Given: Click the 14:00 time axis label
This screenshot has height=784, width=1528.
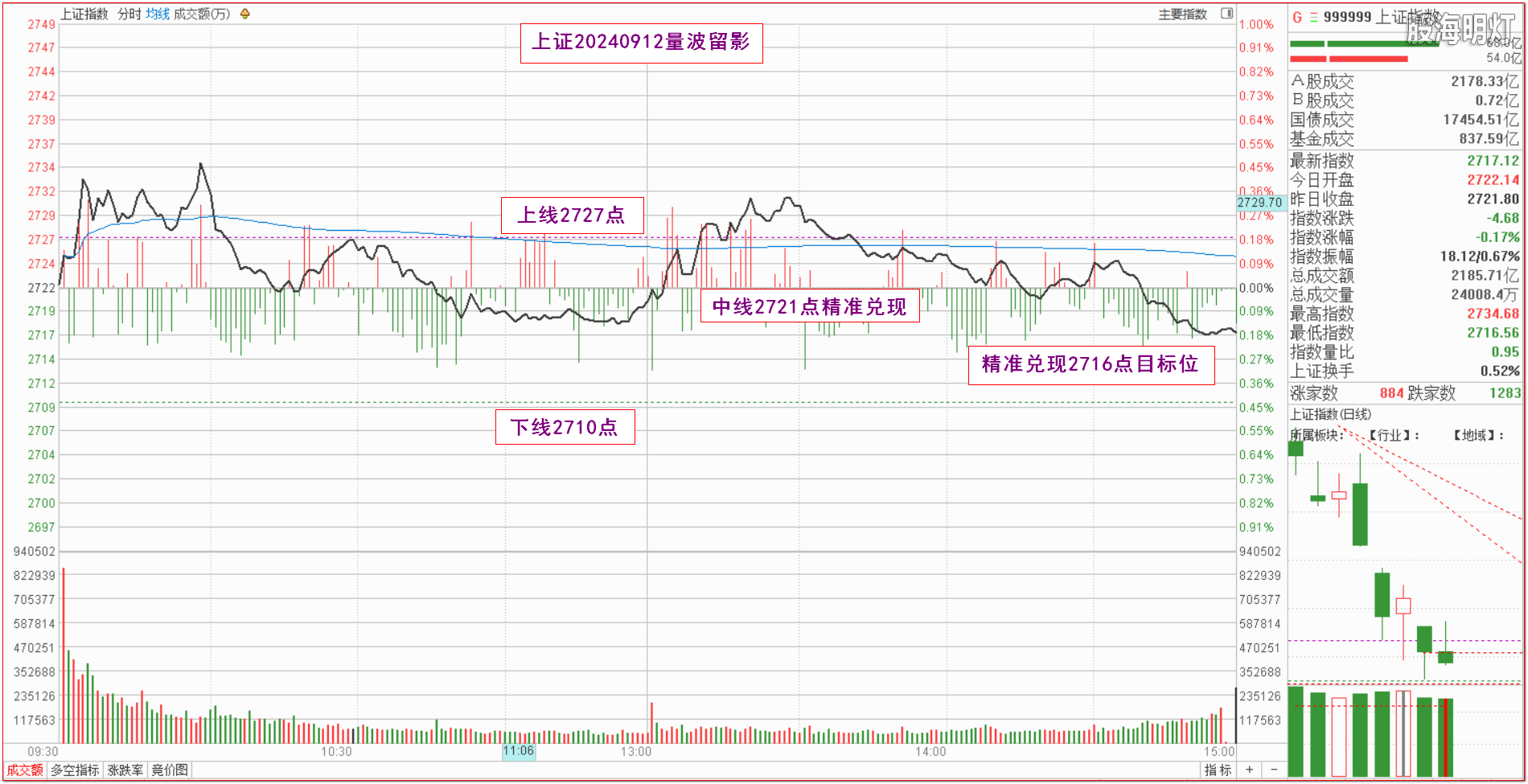Looking at the screenshot, I should [x=930, y=751].
